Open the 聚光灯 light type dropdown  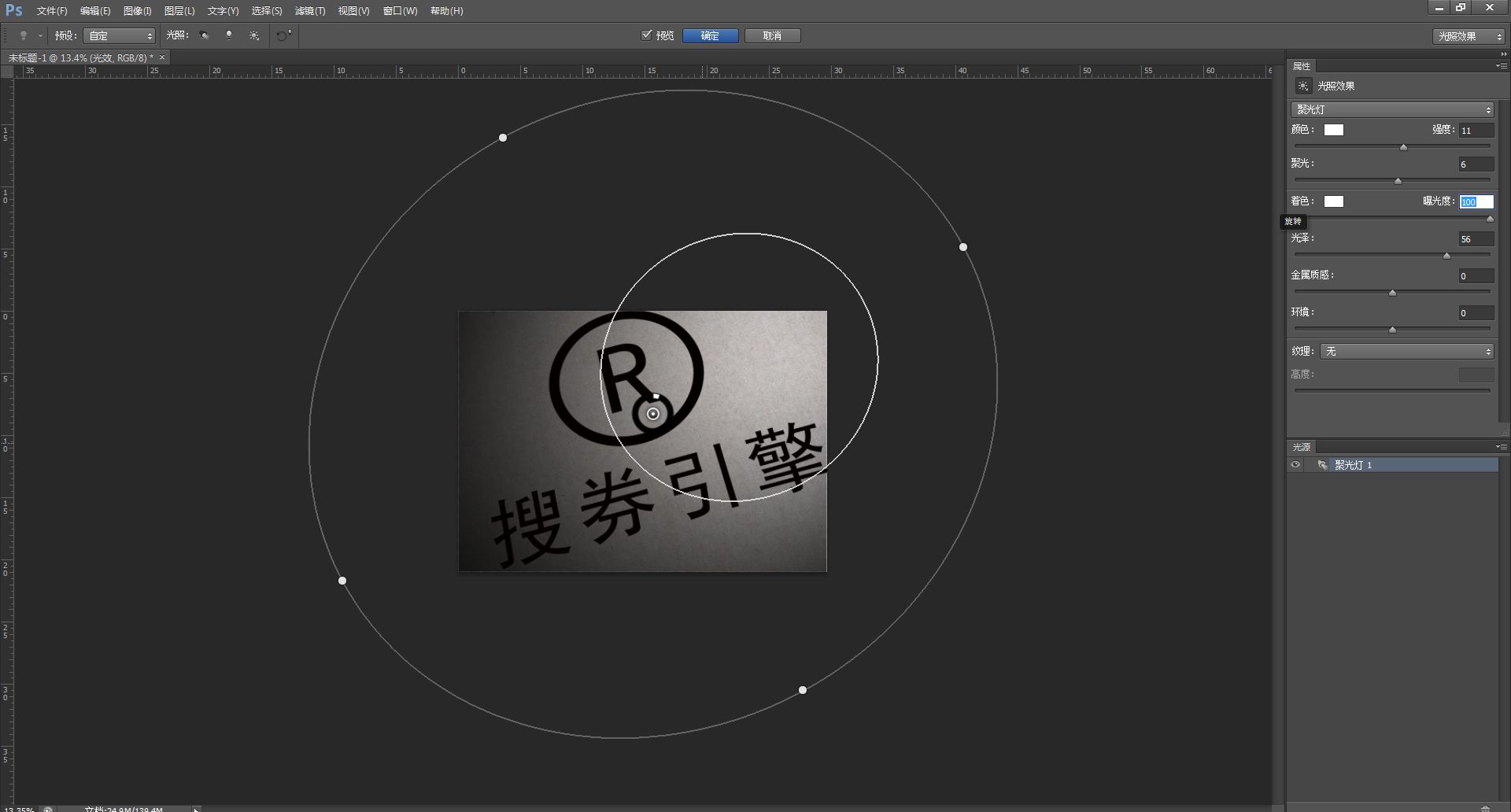pos(1392,109)
